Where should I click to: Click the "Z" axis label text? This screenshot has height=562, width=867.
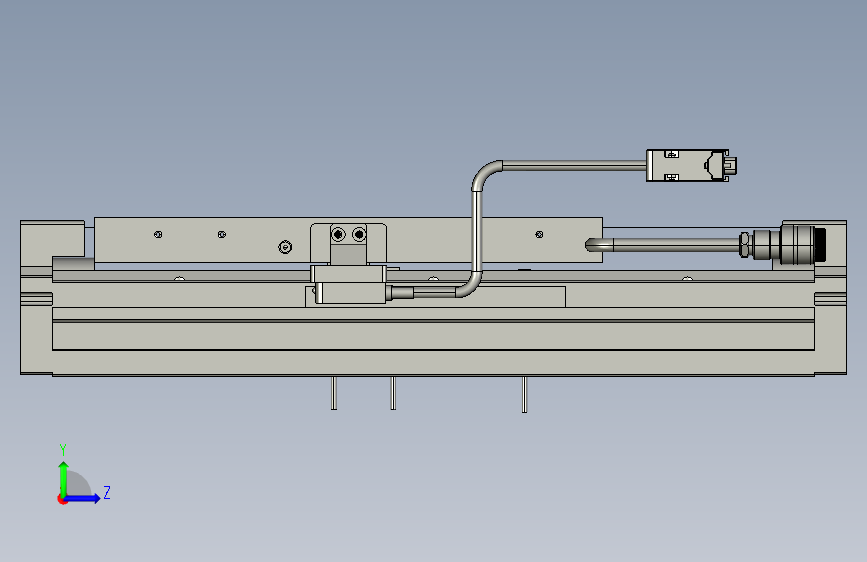[107, 492]
